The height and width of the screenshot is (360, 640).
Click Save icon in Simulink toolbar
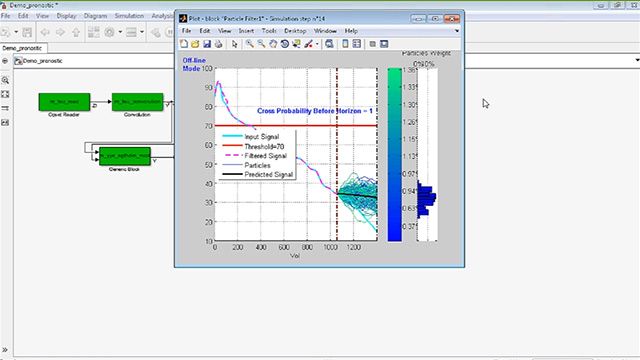27,32
